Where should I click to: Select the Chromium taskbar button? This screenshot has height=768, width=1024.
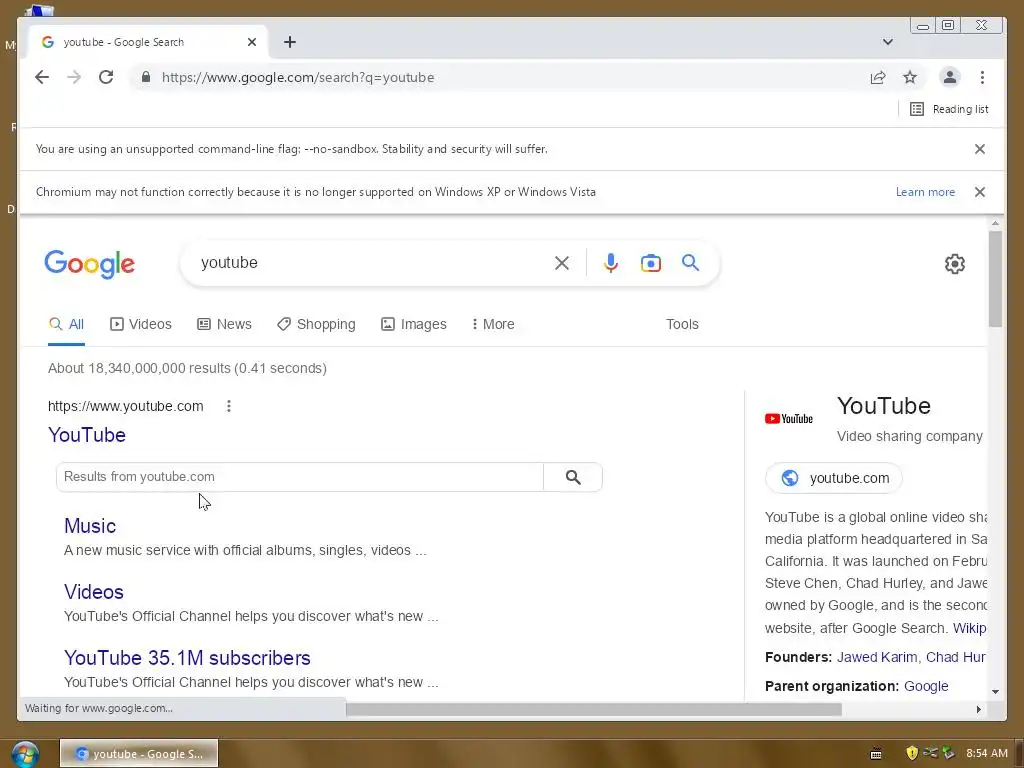tap(139, 754)
